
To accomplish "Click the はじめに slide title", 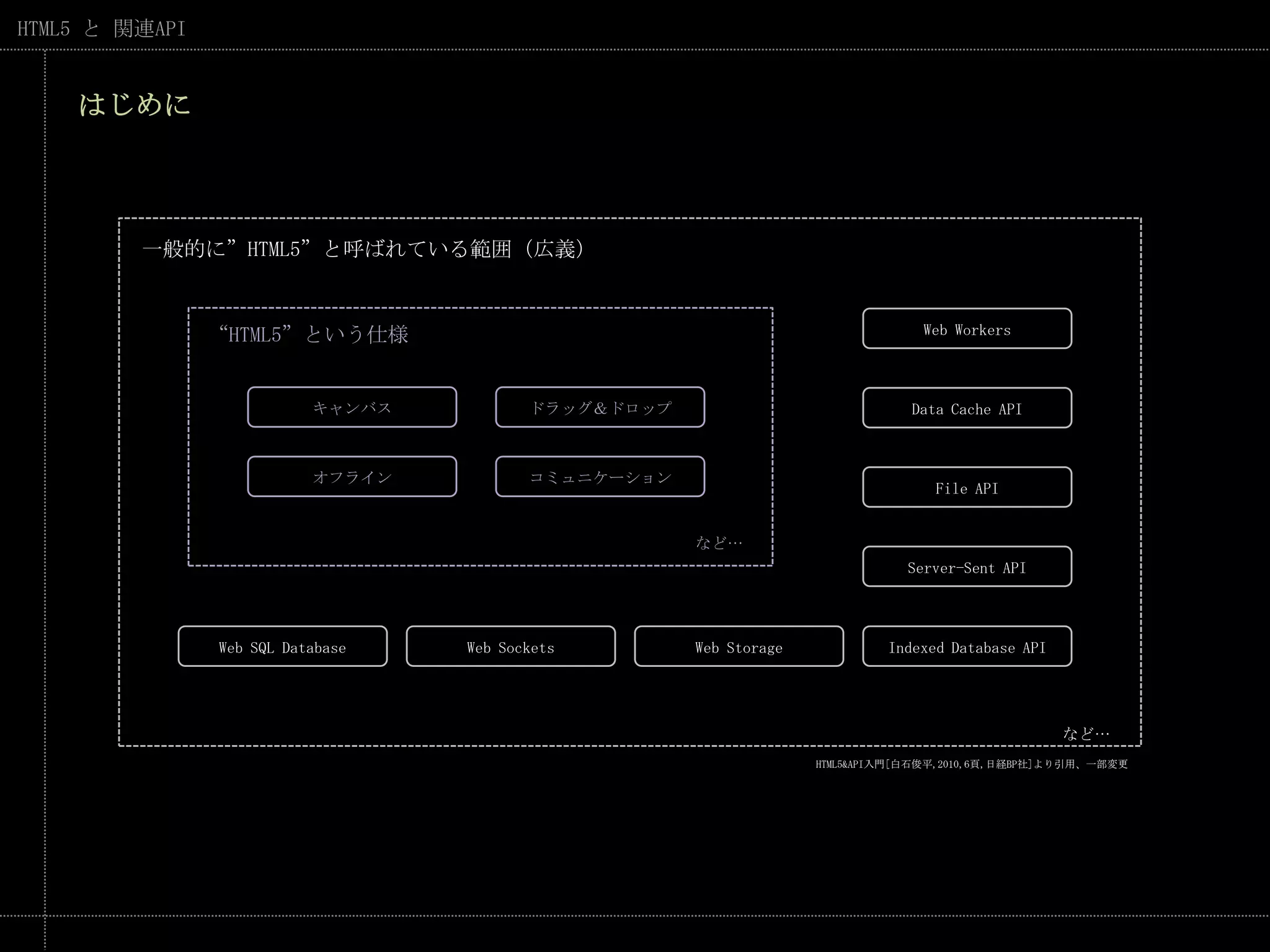I will (135, 104).
